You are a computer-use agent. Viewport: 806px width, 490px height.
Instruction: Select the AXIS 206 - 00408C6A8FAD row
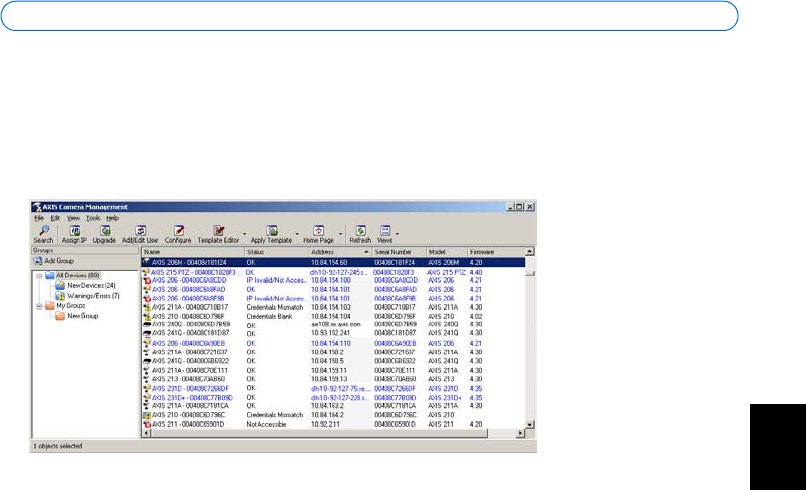[x=333, y=289]
